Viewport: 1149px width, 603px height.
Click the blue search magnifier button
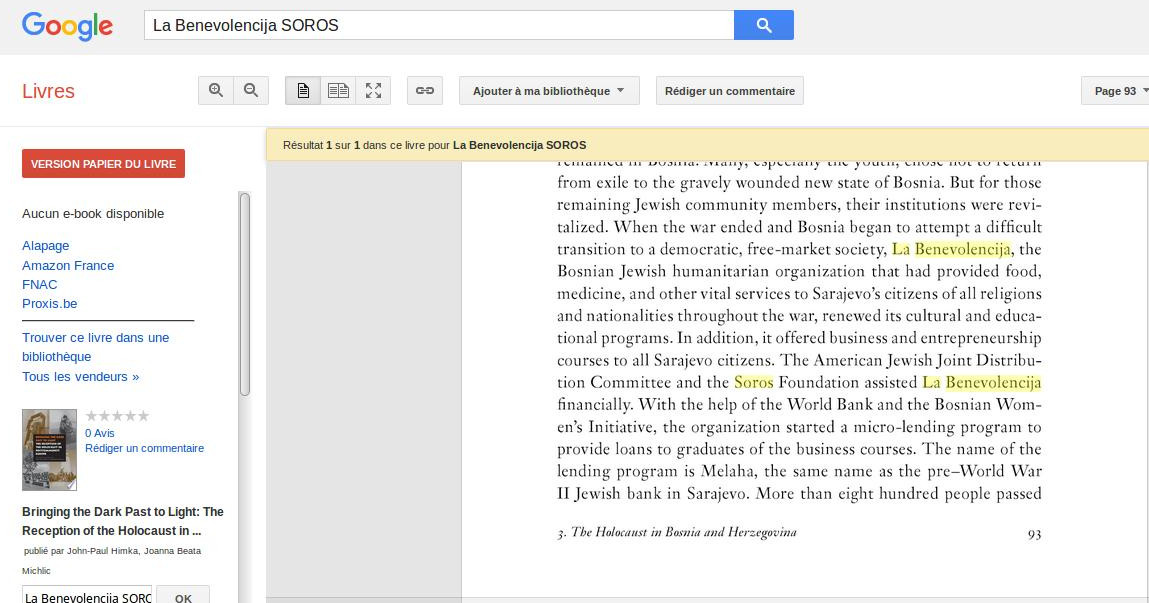tap(763, 25)
